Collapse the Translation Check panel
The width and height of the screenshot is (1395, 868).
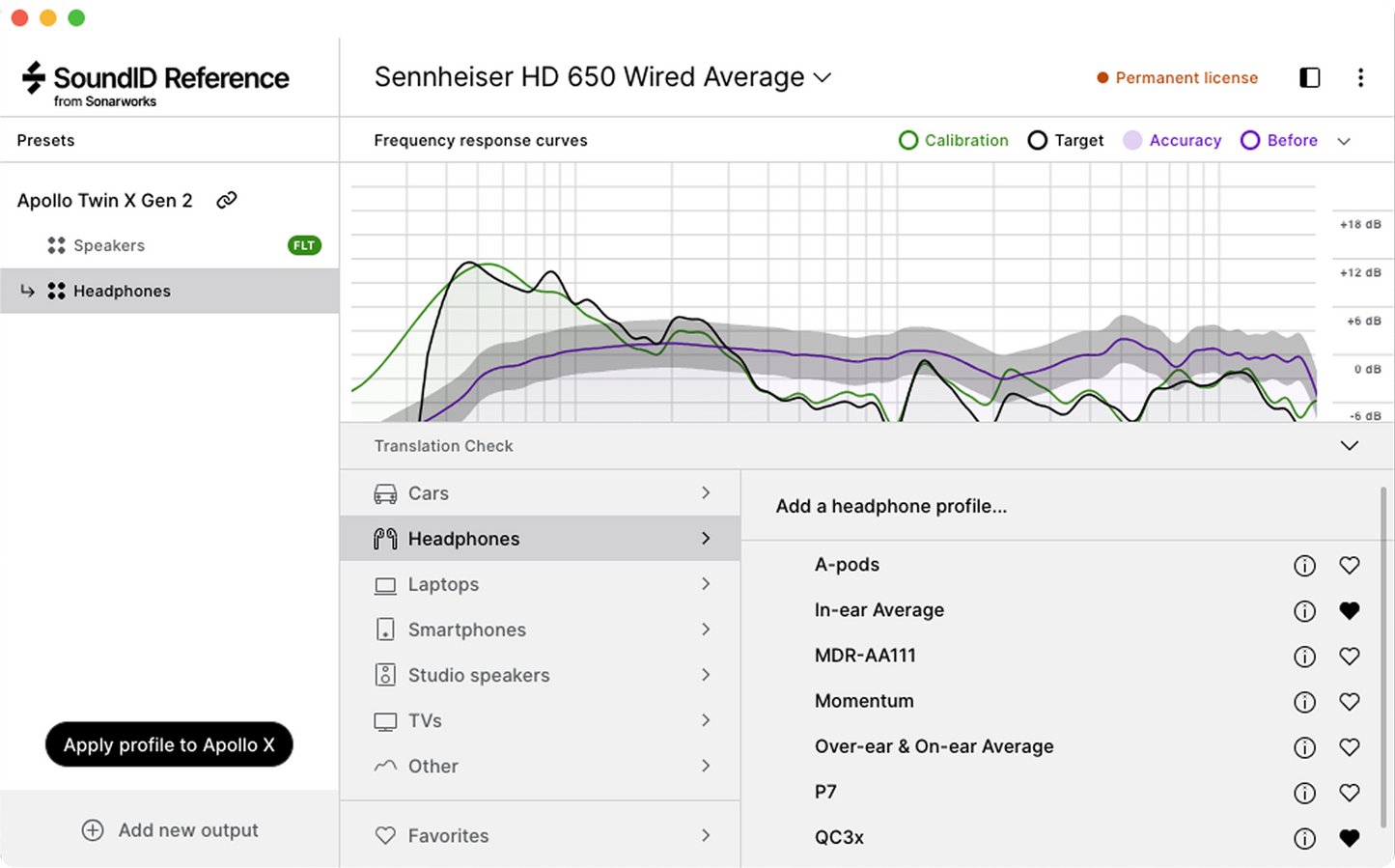coord(1349,445)
